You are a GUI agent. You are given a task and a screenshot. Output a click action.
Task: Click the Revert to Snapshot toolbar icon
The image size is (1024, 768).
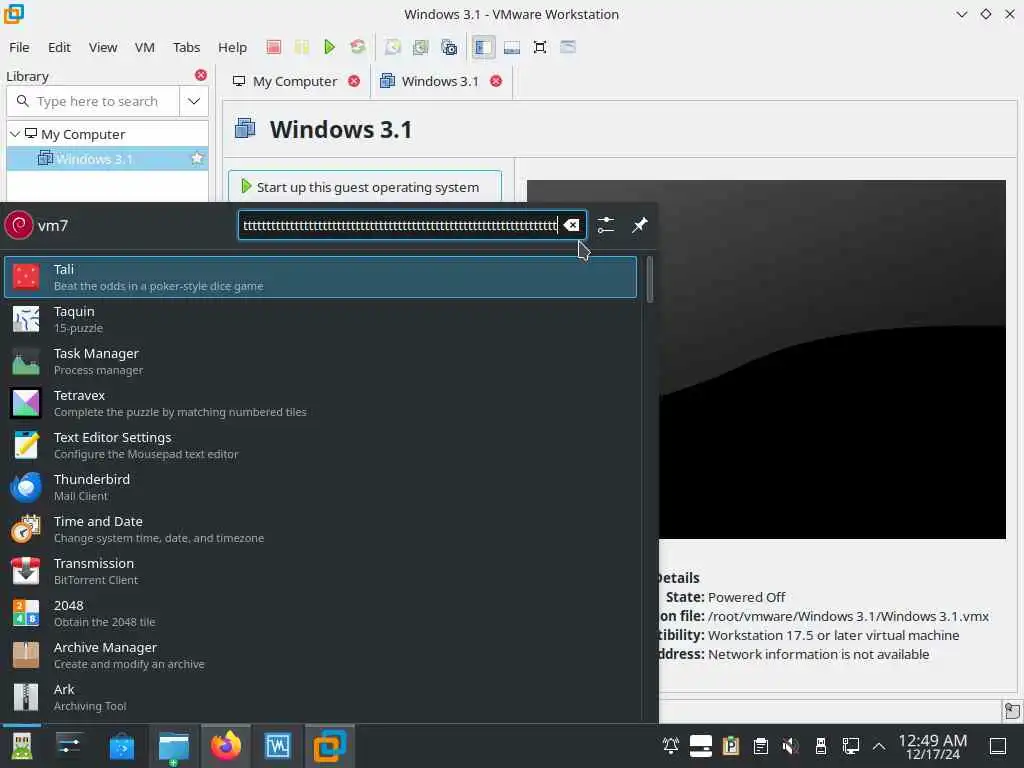click(421, 47)
